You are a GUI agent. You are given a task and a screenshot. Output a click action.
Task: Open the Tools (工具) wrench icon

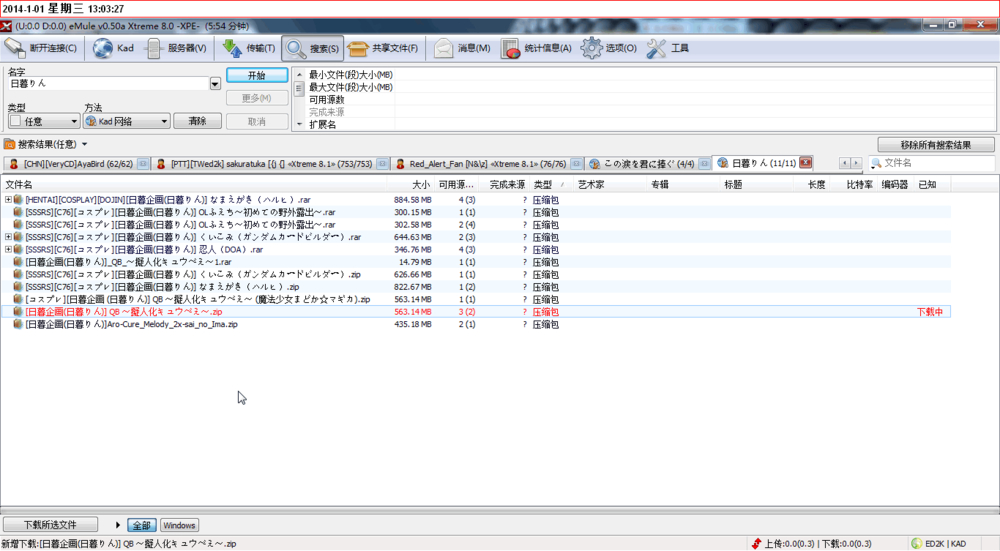656,48
